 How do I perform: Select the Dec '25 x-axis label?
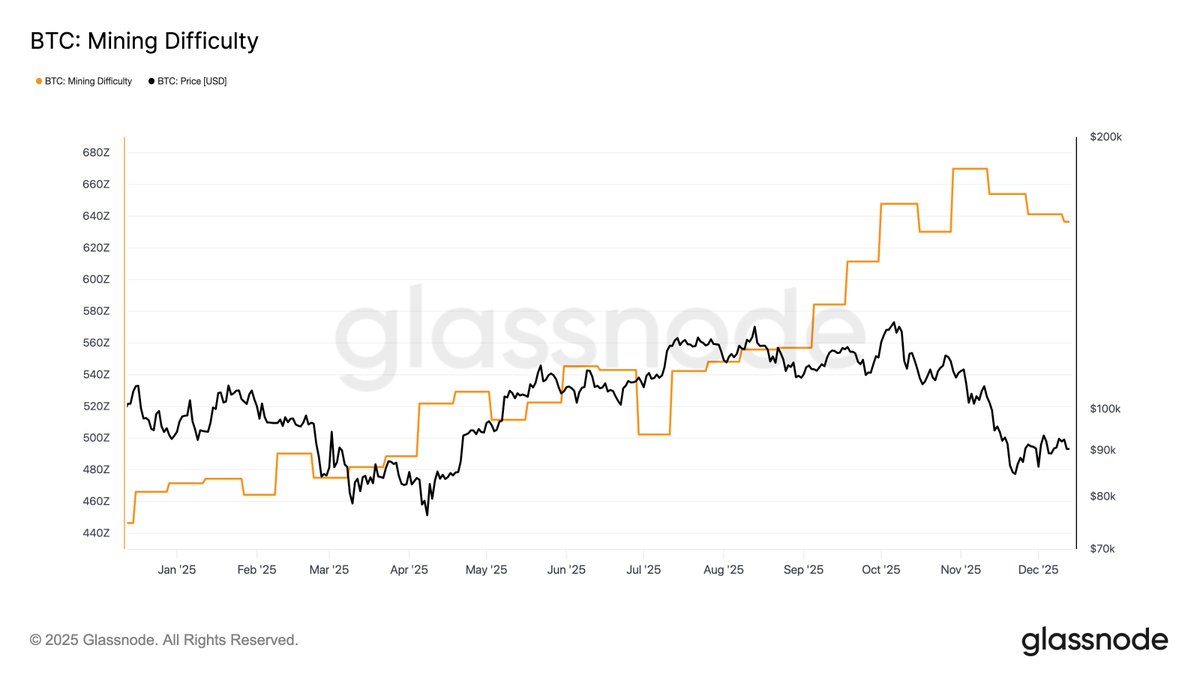pyautogui.click(x=1038, y=570)
